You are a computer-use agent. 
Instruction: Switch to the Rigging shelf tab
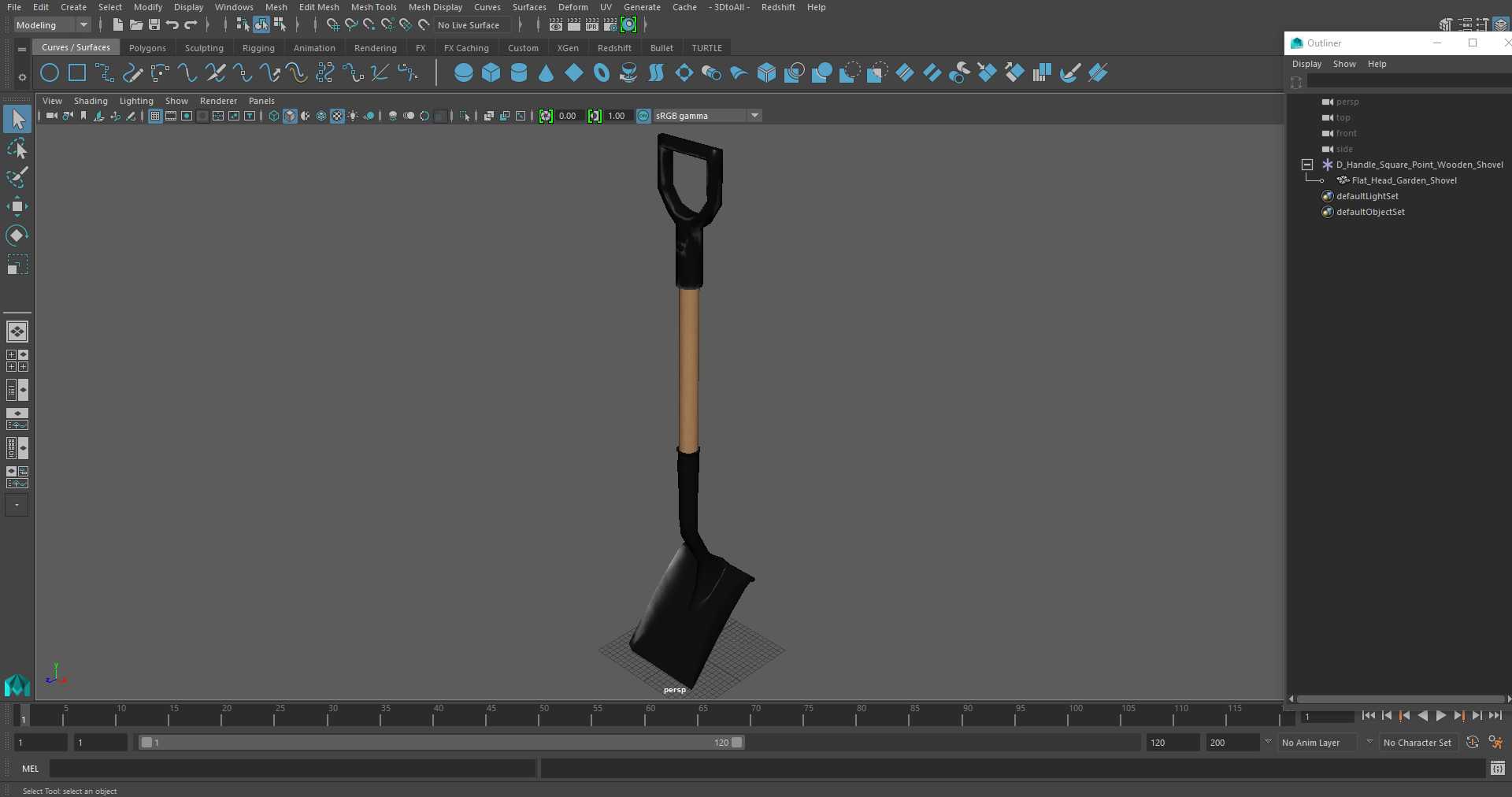[x=258, y=48]
